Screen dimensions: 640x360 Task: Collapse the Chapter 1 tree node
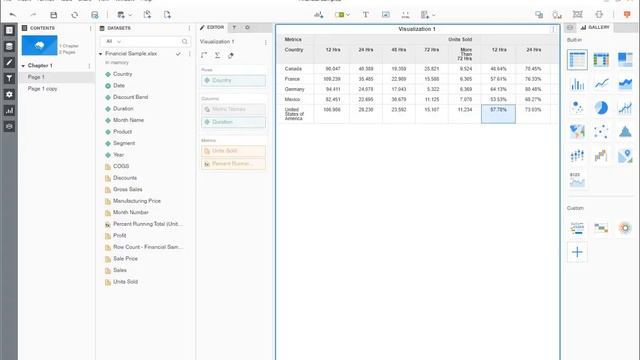23,65
